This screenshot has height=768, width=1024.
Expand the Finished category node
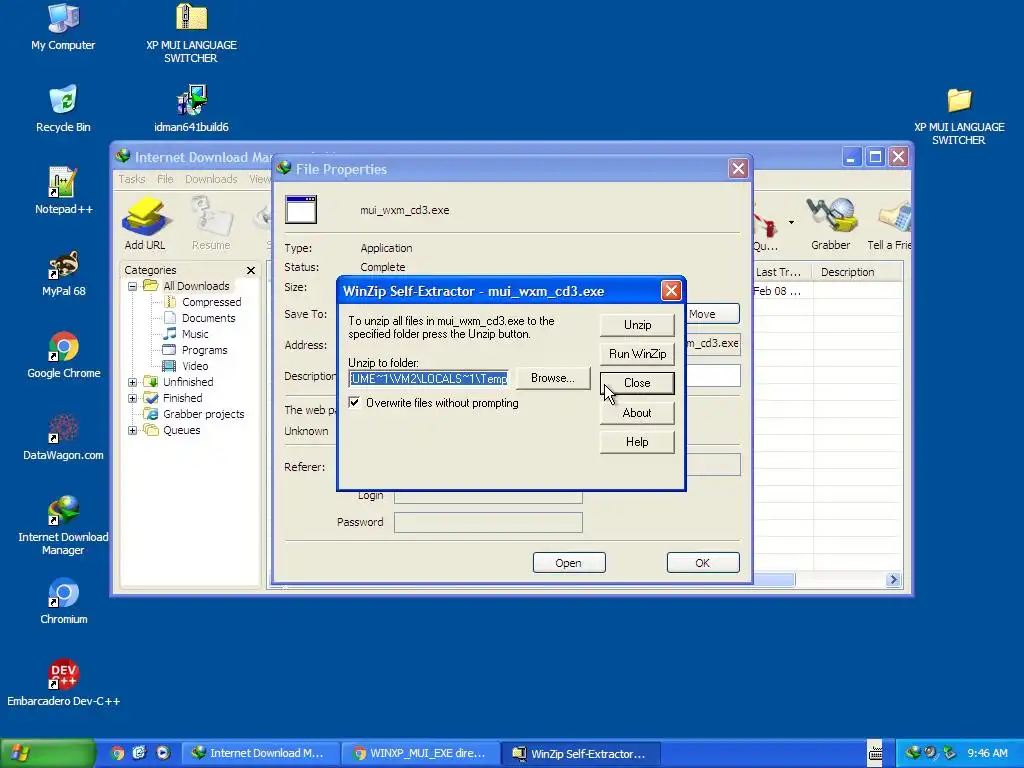(x=133, y=398)
